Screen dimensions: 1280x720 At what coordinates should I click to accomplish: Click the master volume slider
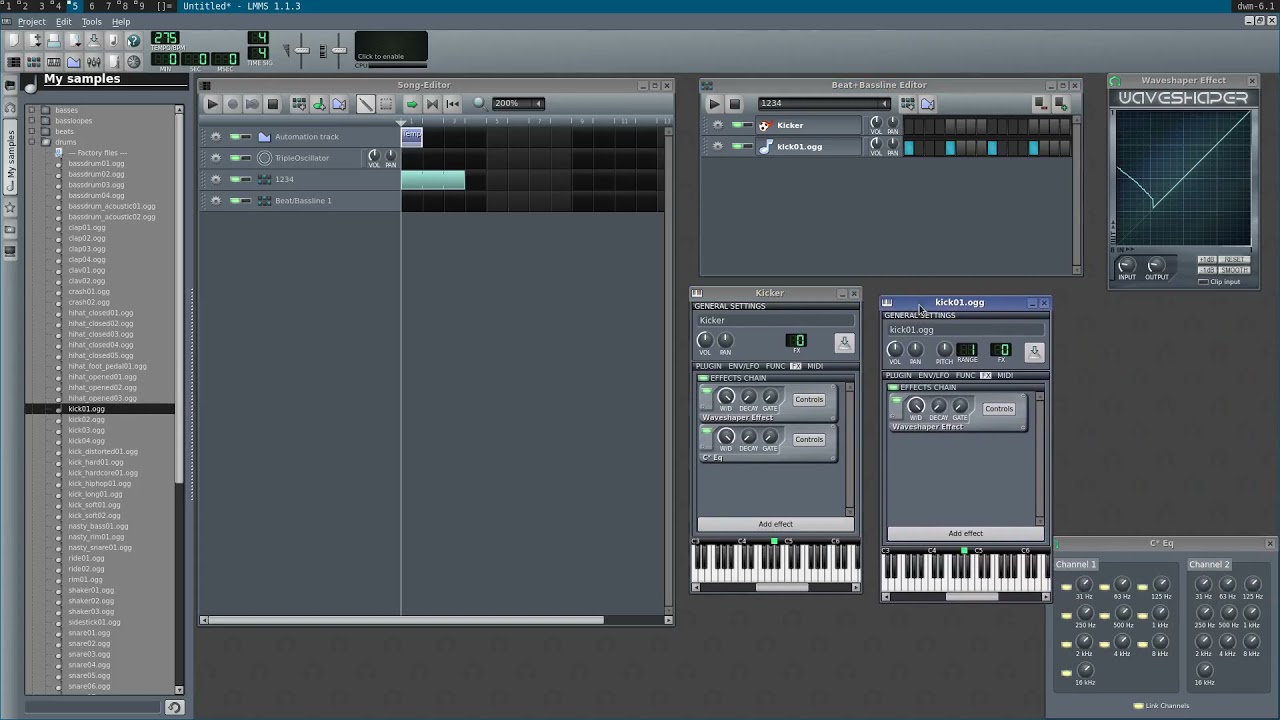point(301,48)
